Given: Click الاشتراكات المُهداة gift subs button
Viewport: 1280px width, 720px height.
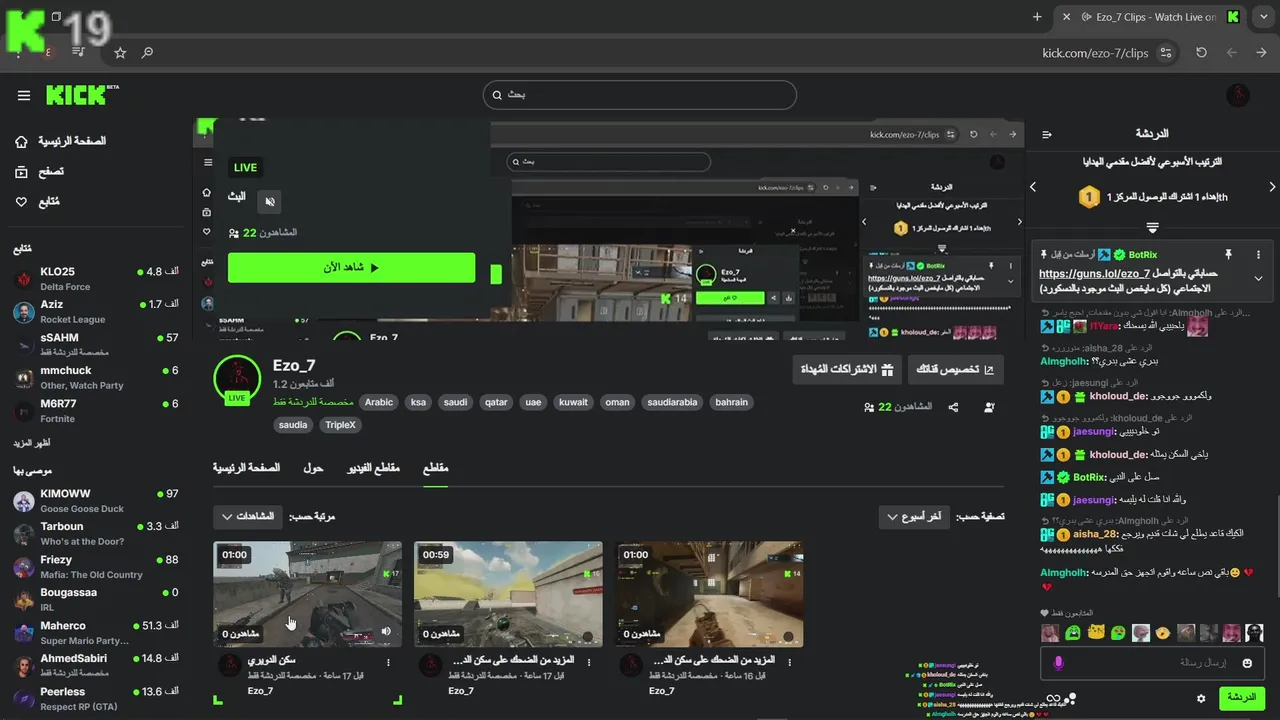Looking at the screenshot, I should (x=847, y=369).
